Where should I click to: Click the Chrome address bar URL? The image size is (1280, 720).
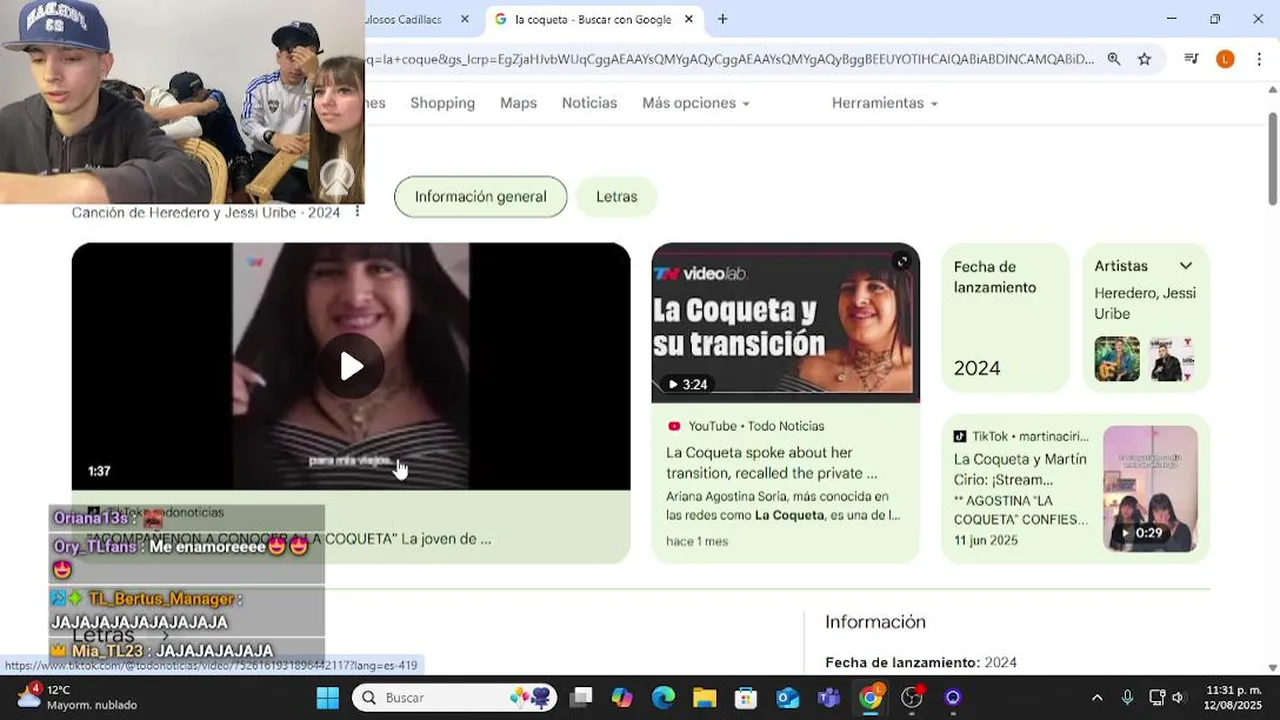[730, 59]
